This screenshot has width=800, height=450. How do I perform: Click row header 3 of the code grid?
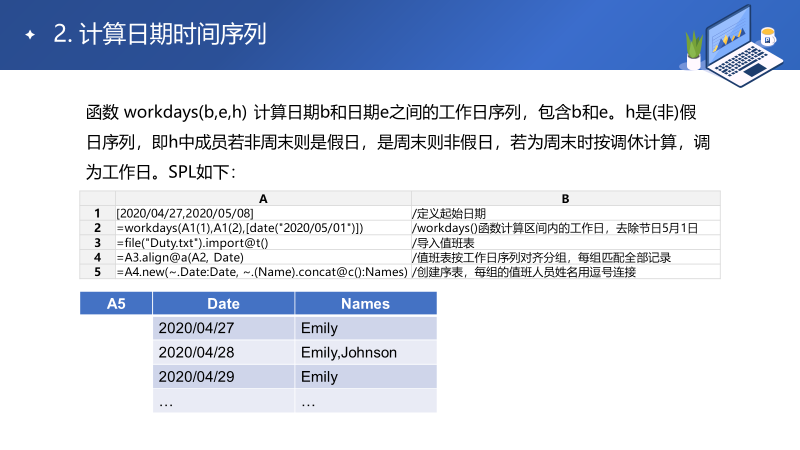click(x=97, y=242)
